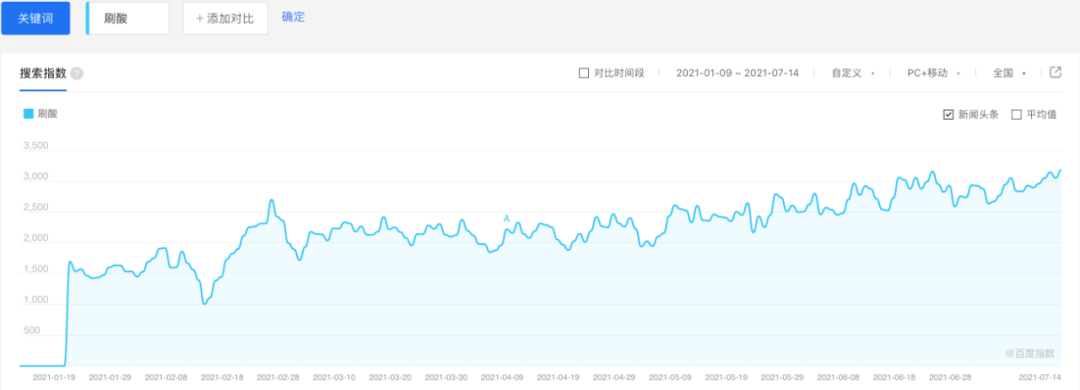
Task: Expand the PC+移动 device dropdown
Action: [933, 73]
